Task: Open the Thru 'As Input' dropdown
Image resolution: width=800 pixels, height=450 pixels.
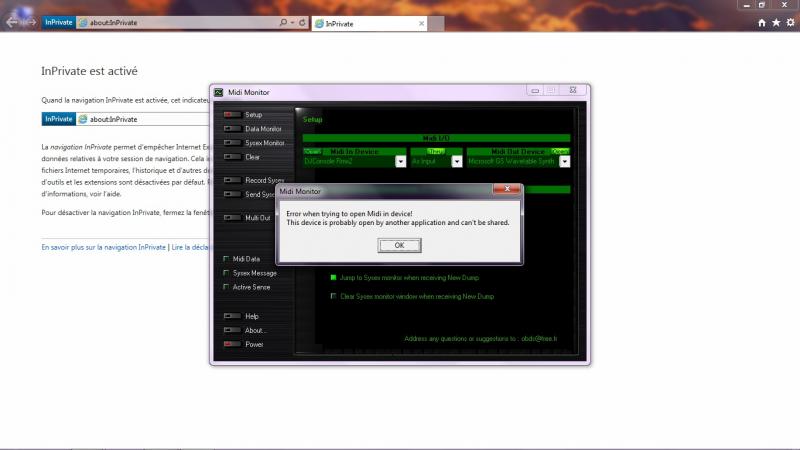Action: tap(457, 161)
